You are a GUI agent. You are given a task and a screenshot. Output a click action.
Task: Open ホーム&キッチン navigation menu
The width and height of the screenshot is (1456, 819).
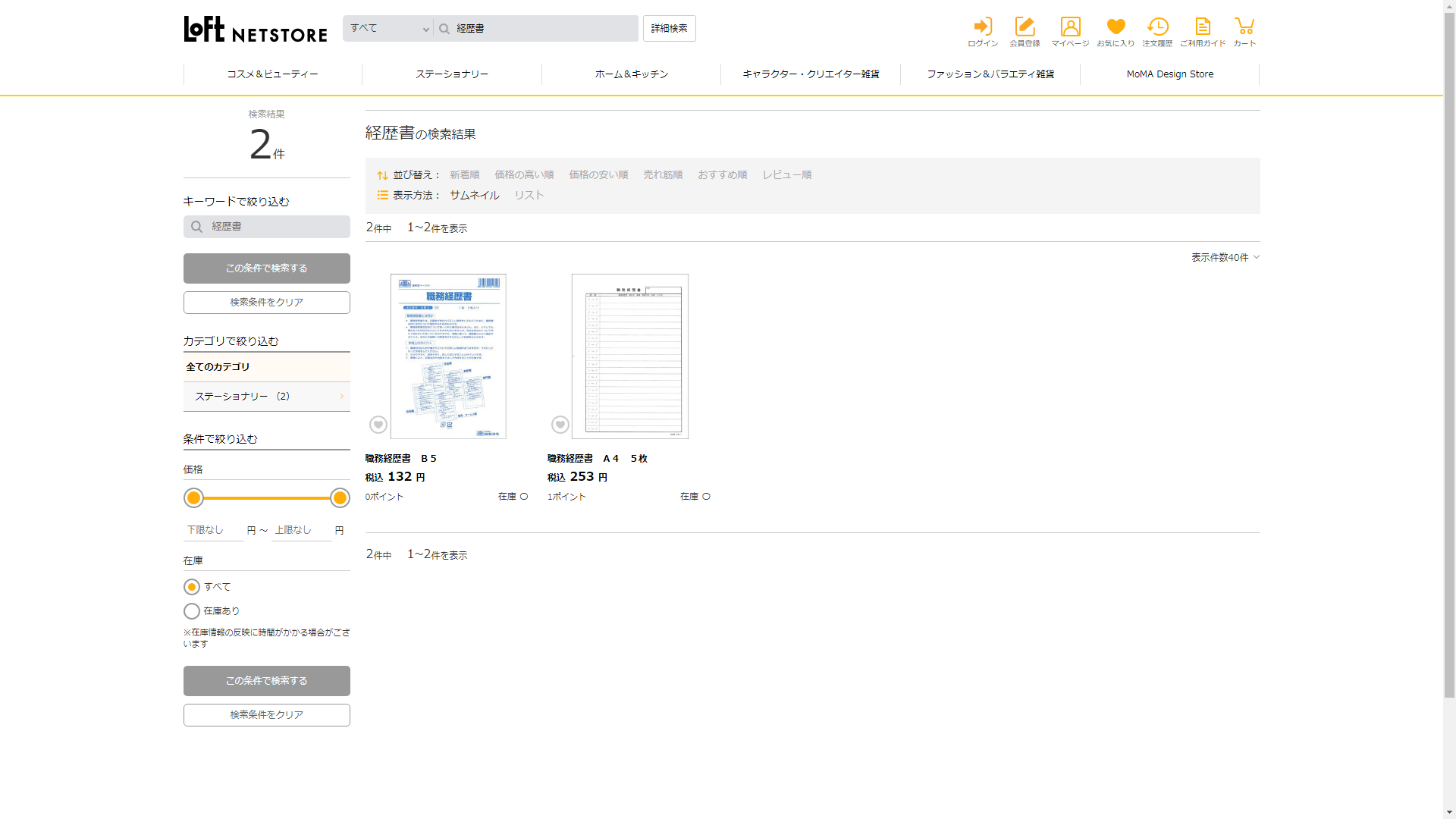click(x=631, y=74)
